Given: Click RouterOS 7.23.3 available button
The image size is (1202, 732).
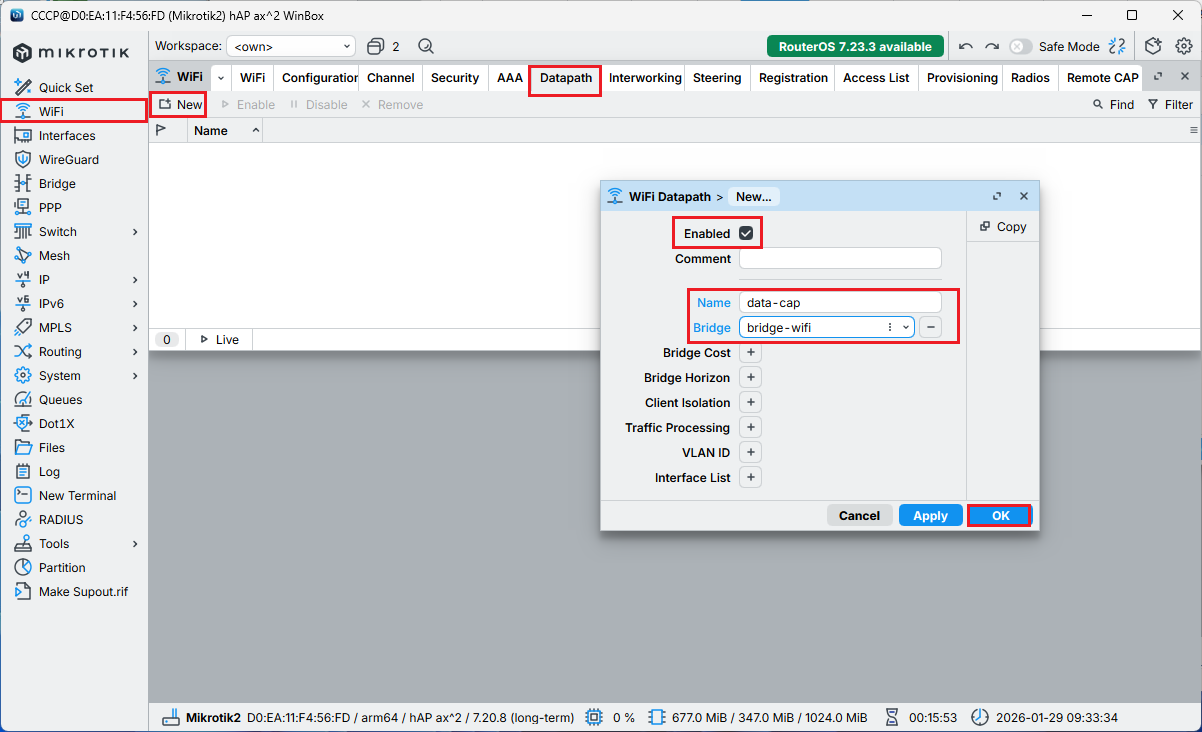Looking at the screenshot, I should click(x=855, y=46).
